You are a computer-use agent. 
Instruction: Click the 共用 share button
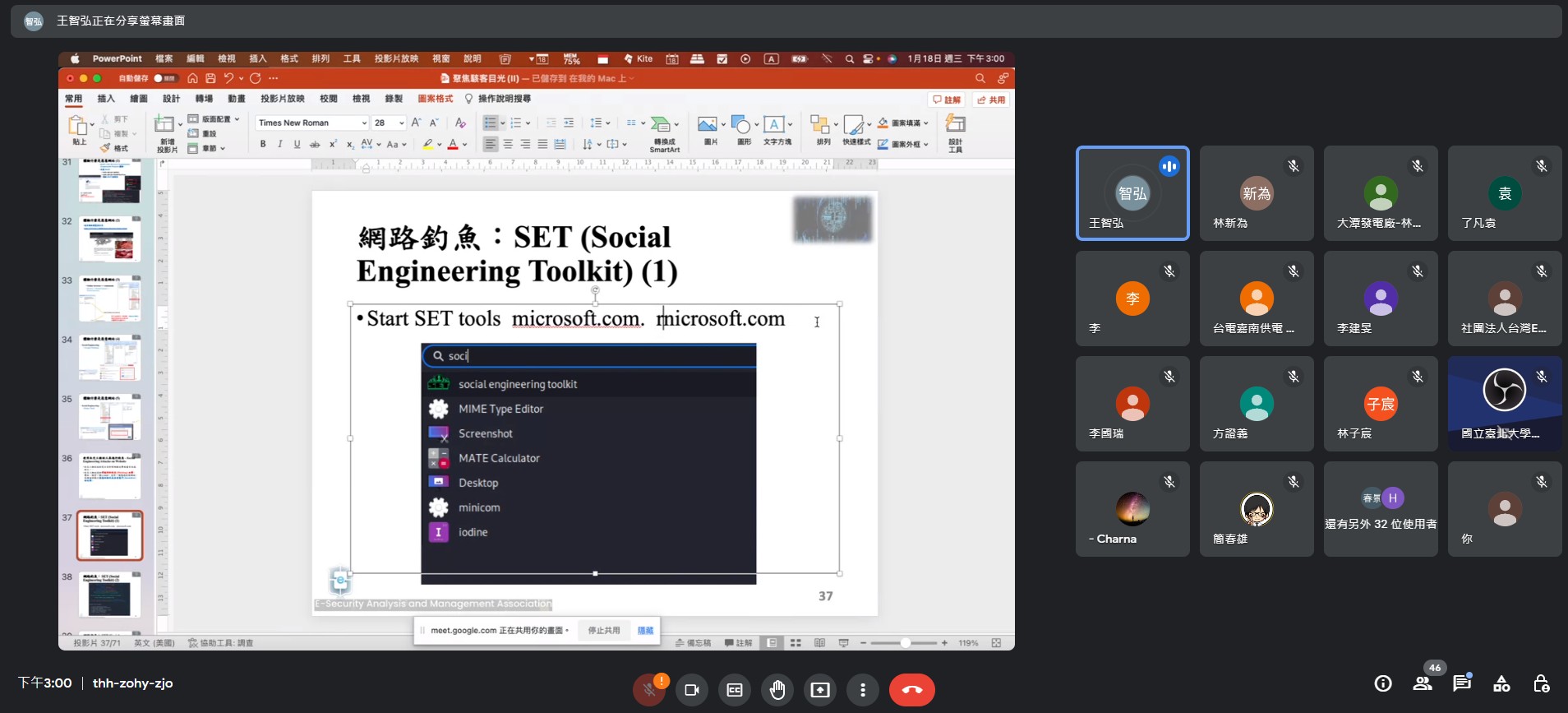click(991, 100)
